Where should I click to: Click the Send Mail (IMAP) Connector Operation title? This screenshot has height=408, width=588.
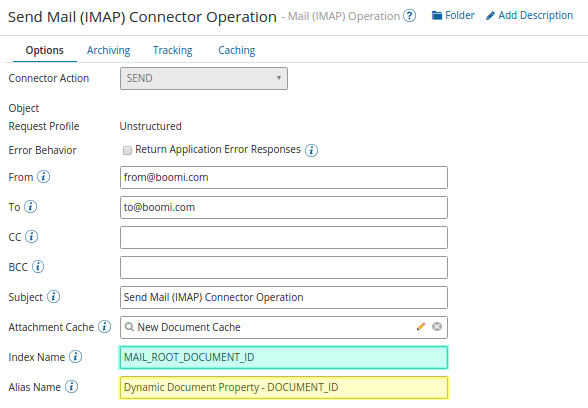(142, 17)
